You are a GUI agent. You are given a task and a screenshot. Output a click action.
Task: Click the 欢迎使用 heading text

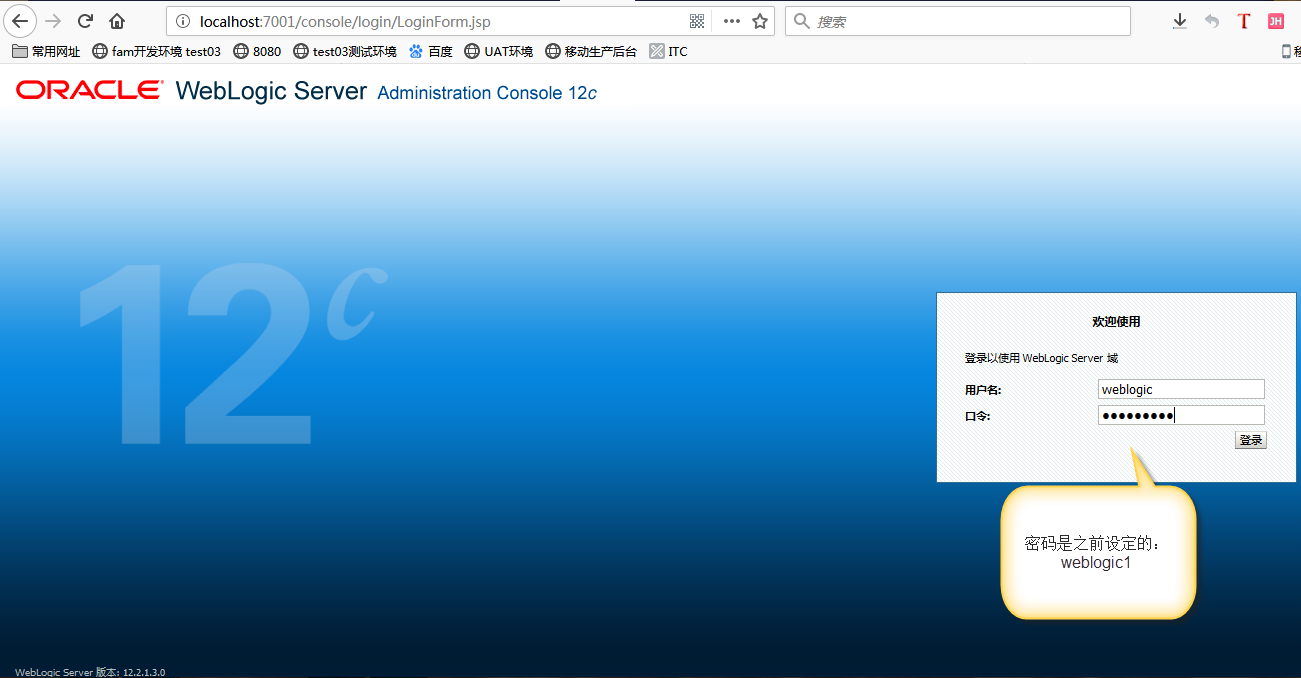pos(1116,322)
